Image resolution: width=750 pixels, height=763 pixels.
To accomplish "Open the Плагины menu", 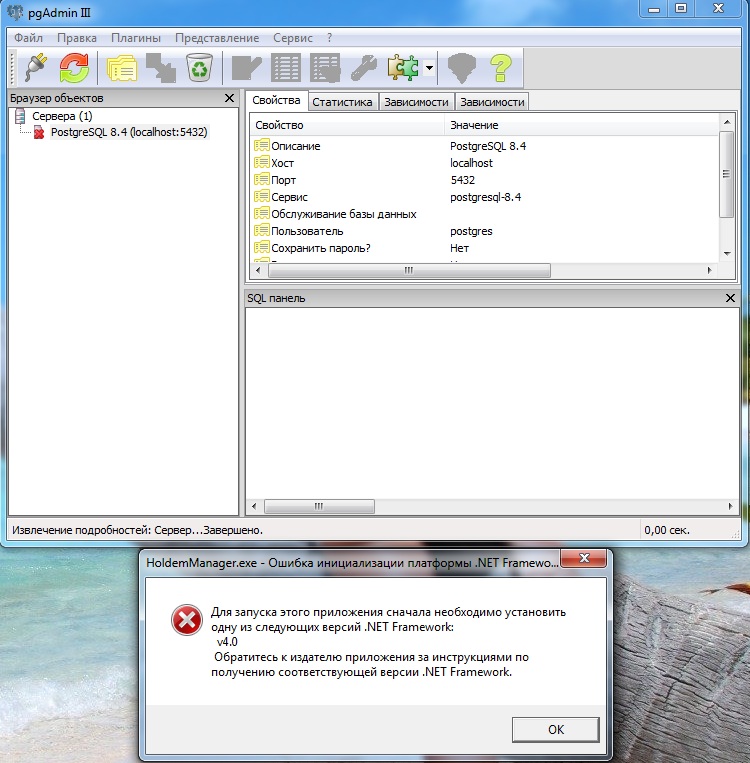I will coord(136,38).
